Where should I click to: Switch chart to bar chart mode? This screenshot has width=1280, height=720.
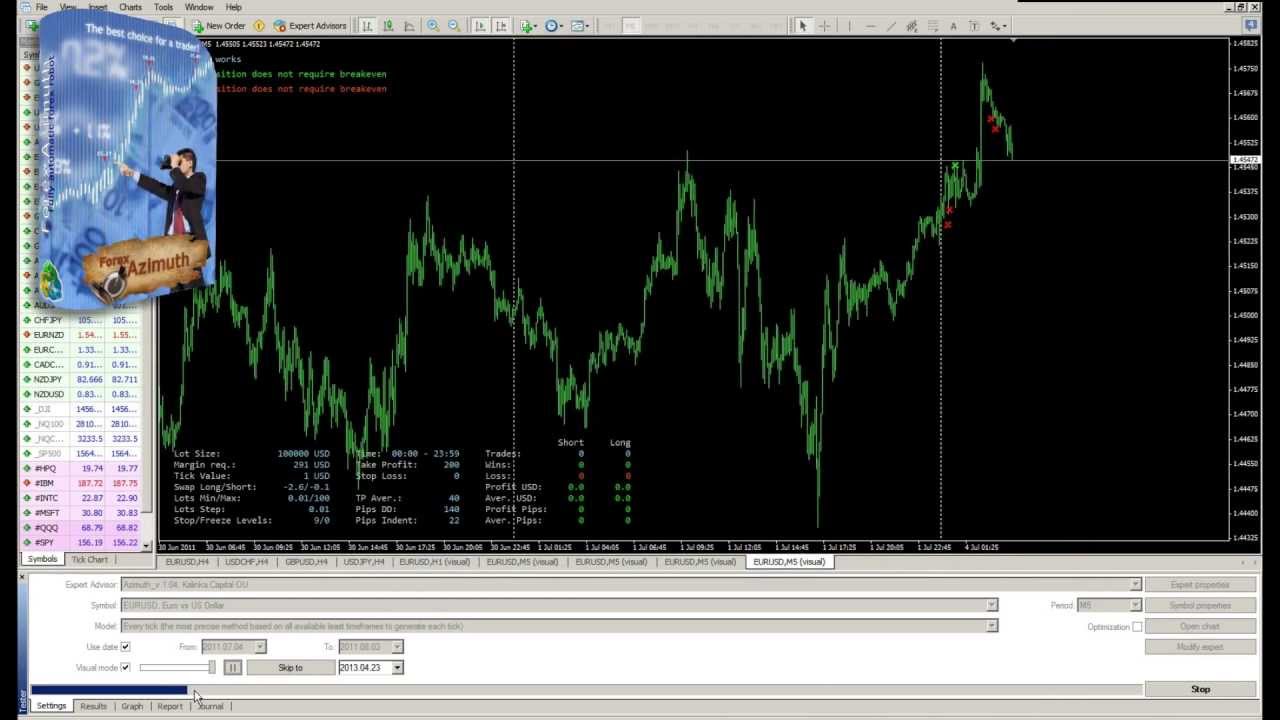(367, 25)
